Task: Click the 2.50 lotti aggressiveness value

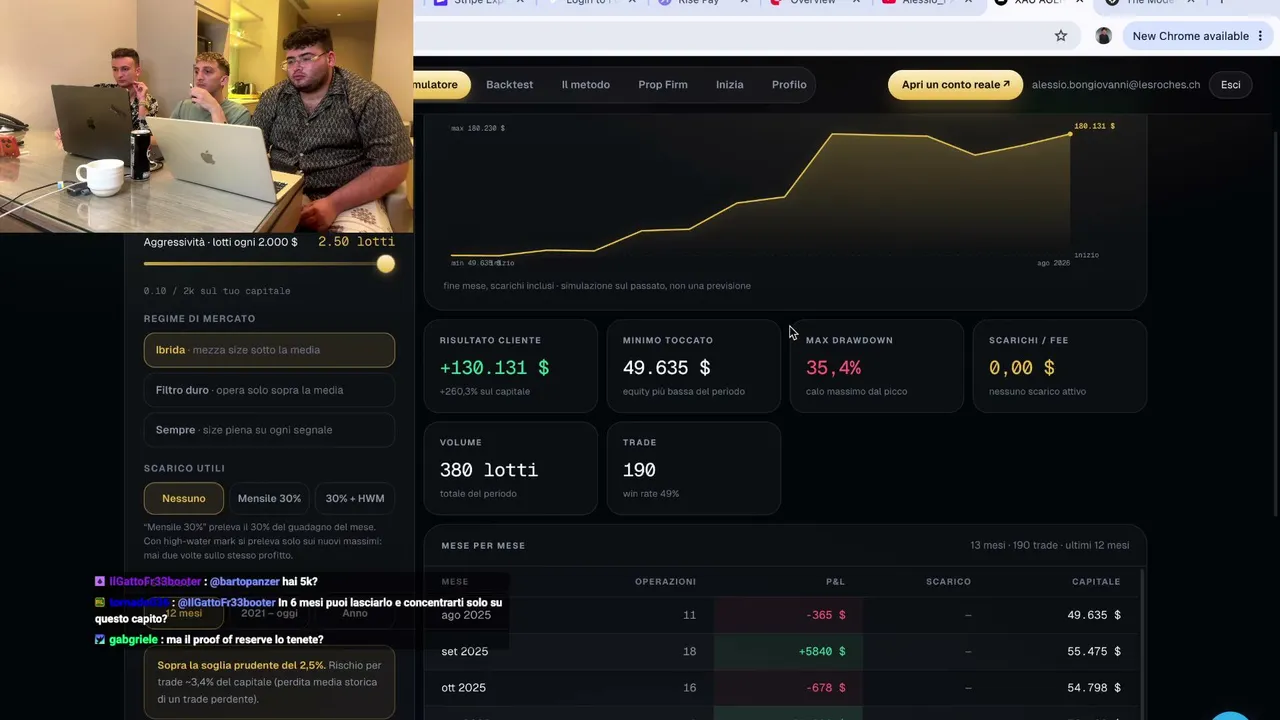Action: click(356, 242)
